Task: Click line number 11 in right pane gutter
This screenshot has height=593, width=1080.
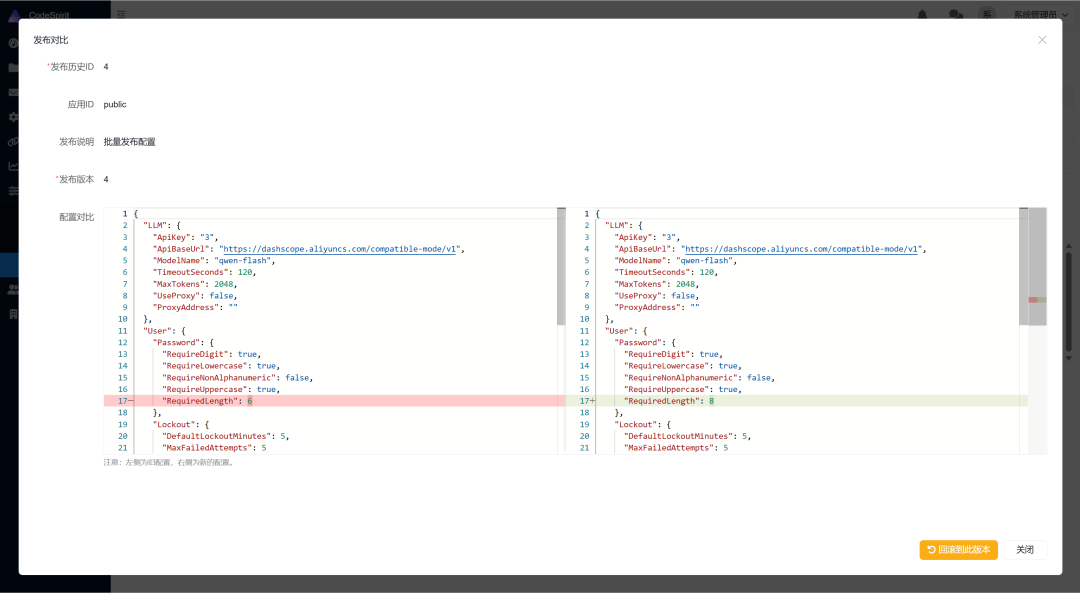Action: [584, 331]
